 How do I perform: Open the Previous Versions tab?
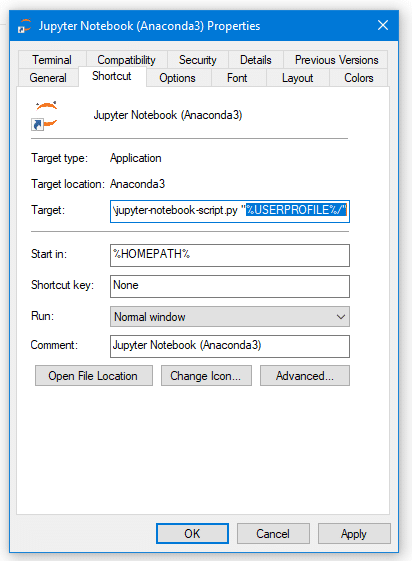336,60
